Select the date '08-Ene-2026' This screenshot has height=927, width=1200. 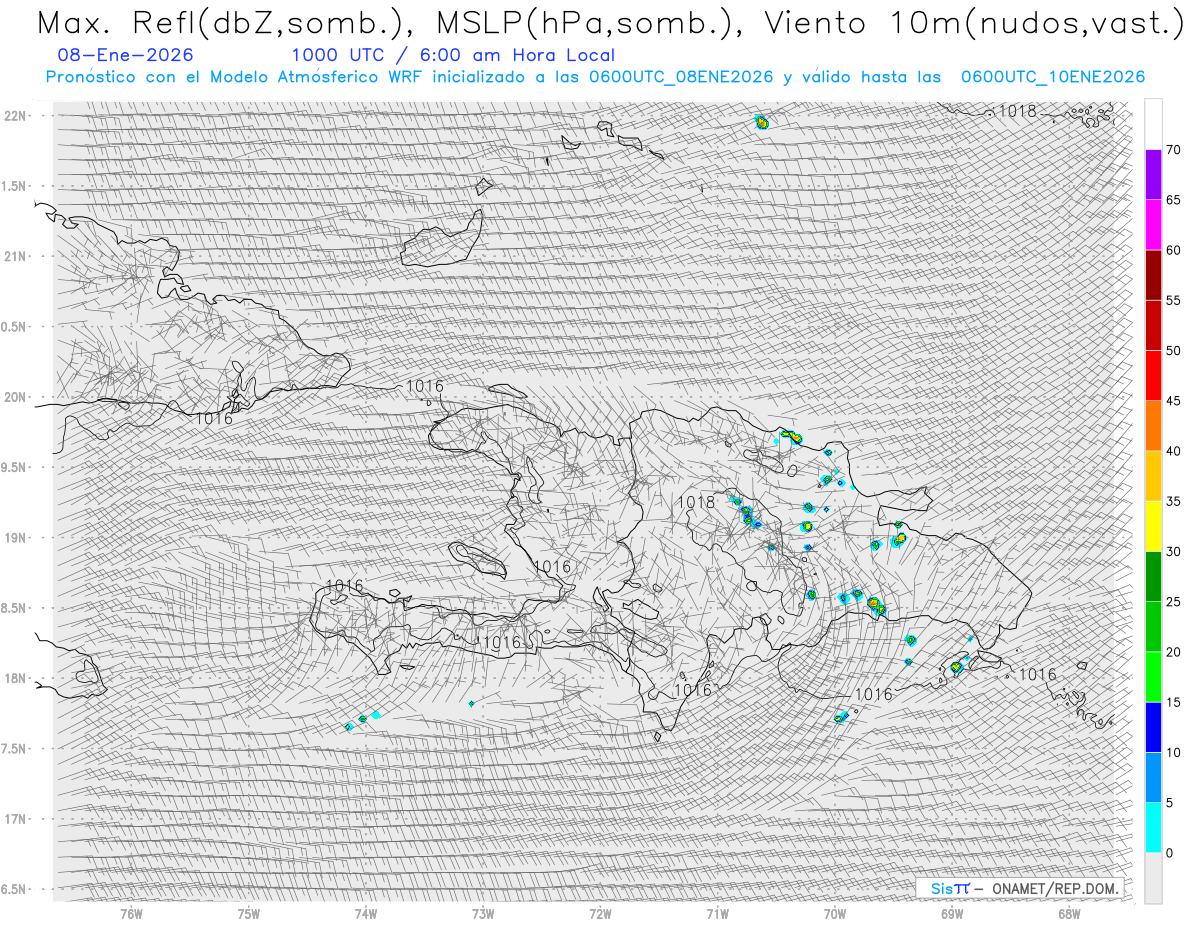[x=126, y=55]
